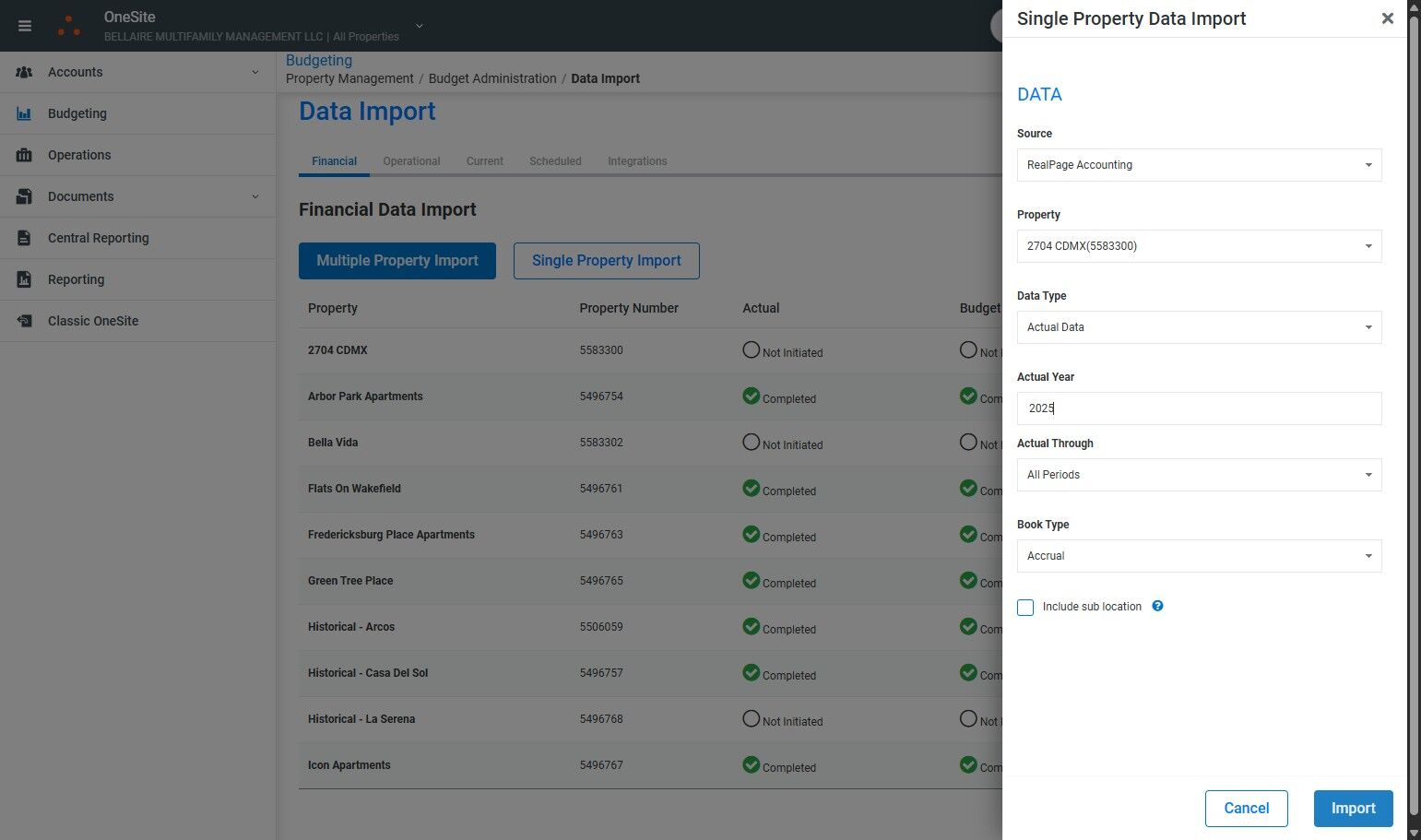Click the help icon beside Include sub location
This screenshot has width=1421, height=840.
point(1157,606)
